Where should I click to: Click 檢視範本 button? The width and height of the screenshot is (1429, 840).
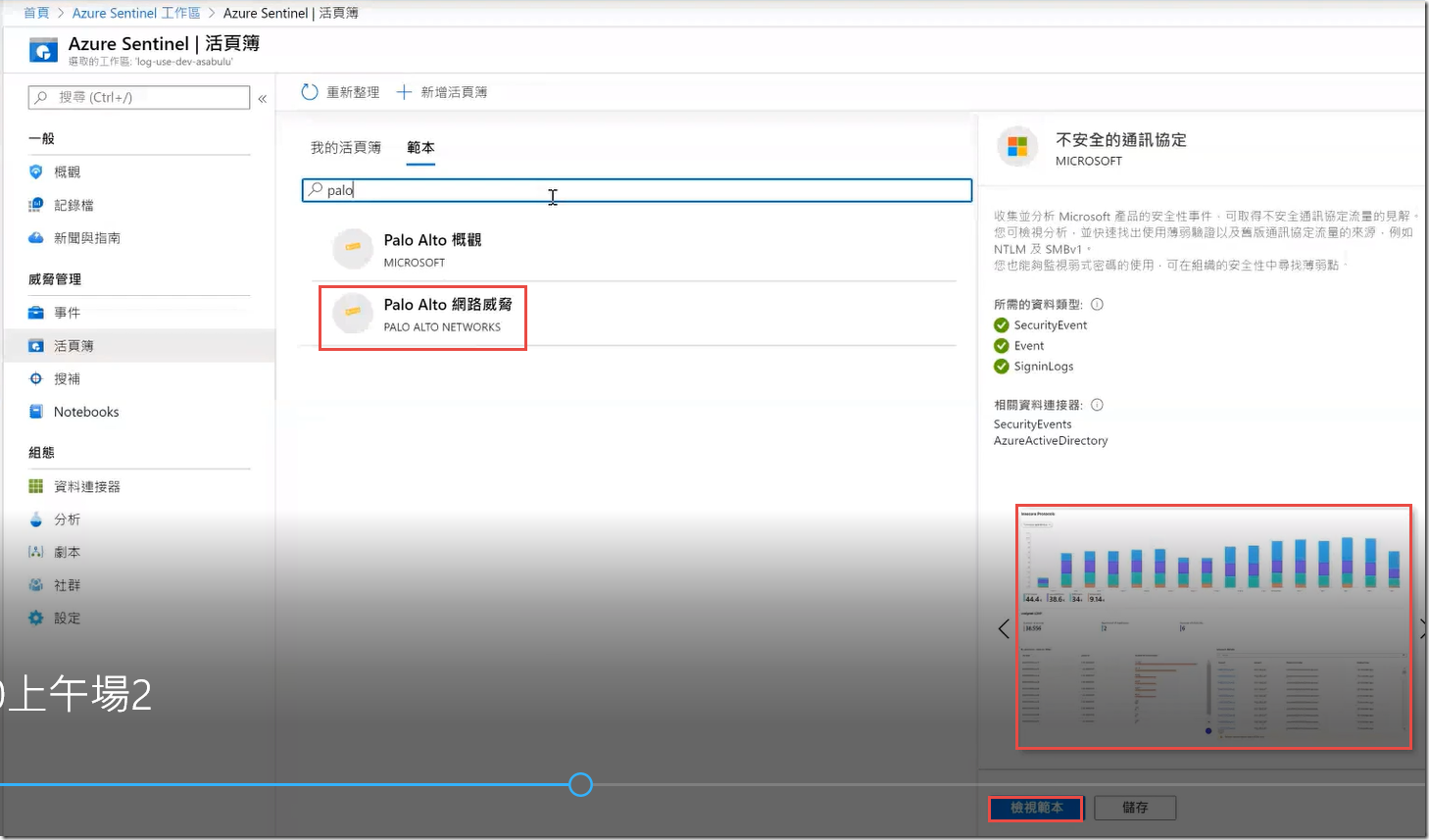1036,808
